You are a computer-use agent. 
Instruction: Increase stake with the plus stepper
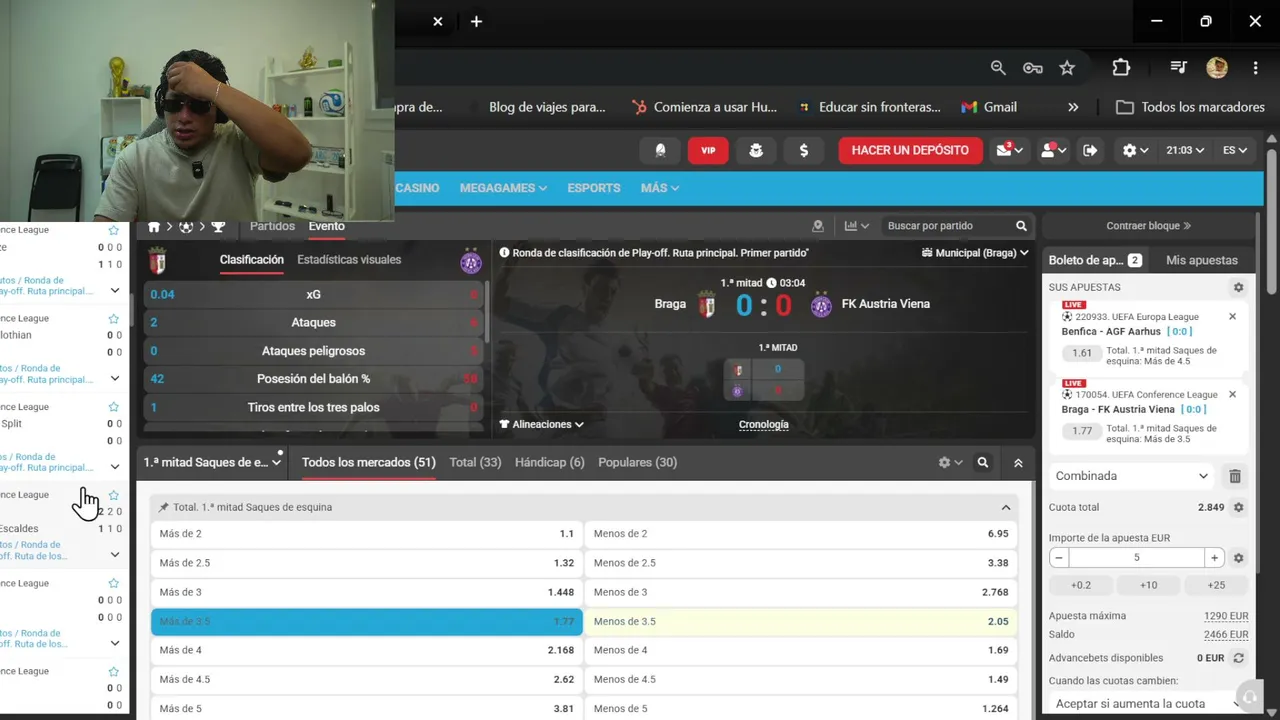coord(1214,558)
